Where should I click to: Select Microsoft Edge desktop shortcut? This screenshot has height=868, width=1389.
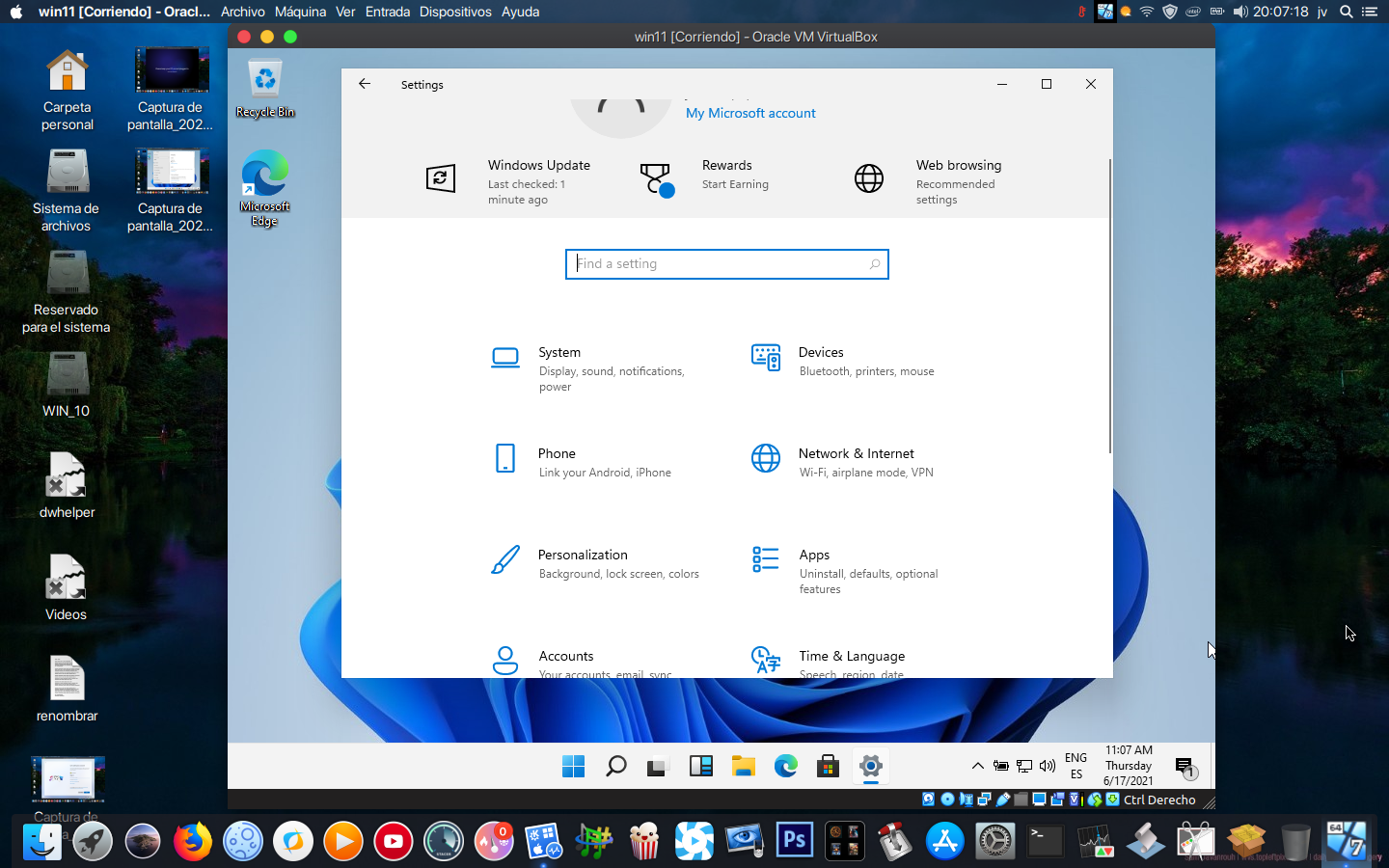265,188
